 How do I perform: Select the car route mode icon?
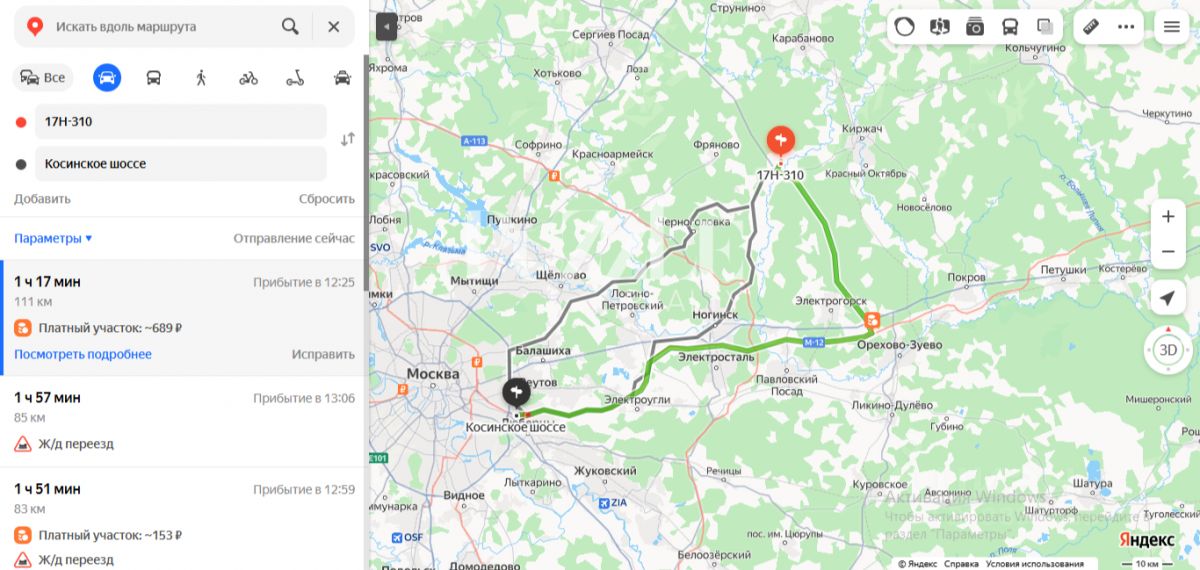(107, 78)
